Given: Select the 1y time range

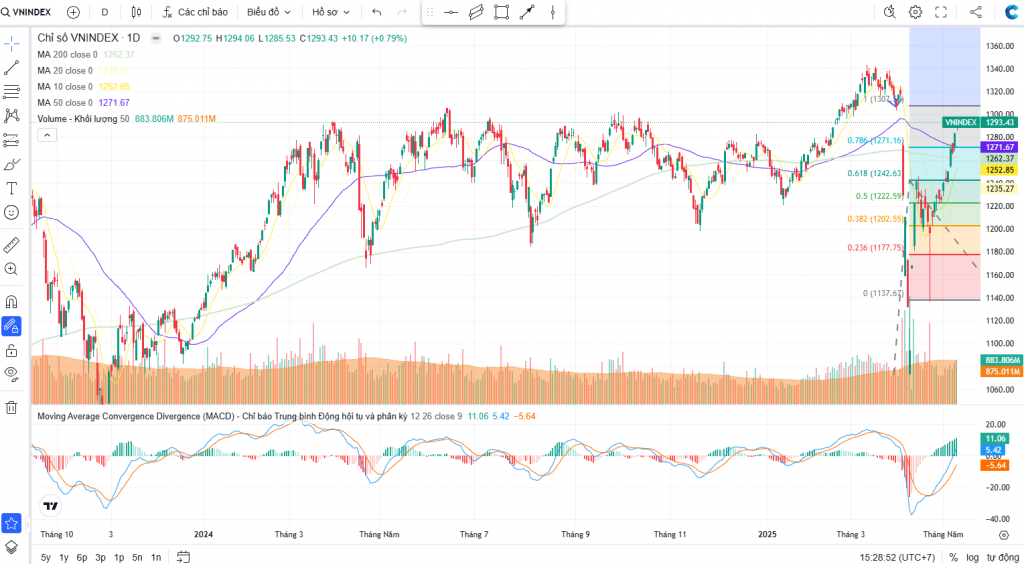Looking at the screenshot, I should 64,557.
